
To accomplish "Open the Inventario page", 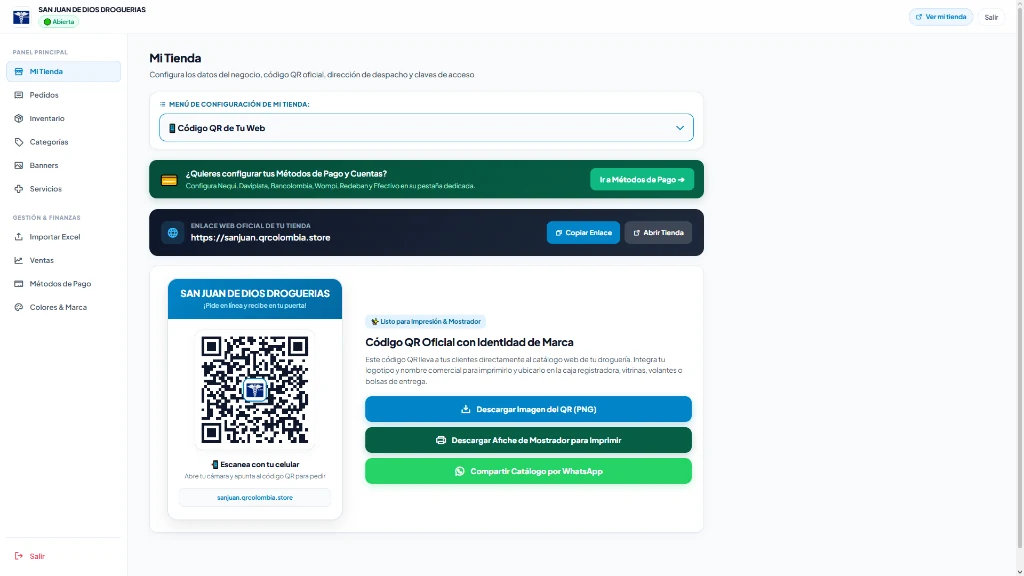I will point(63,118).
